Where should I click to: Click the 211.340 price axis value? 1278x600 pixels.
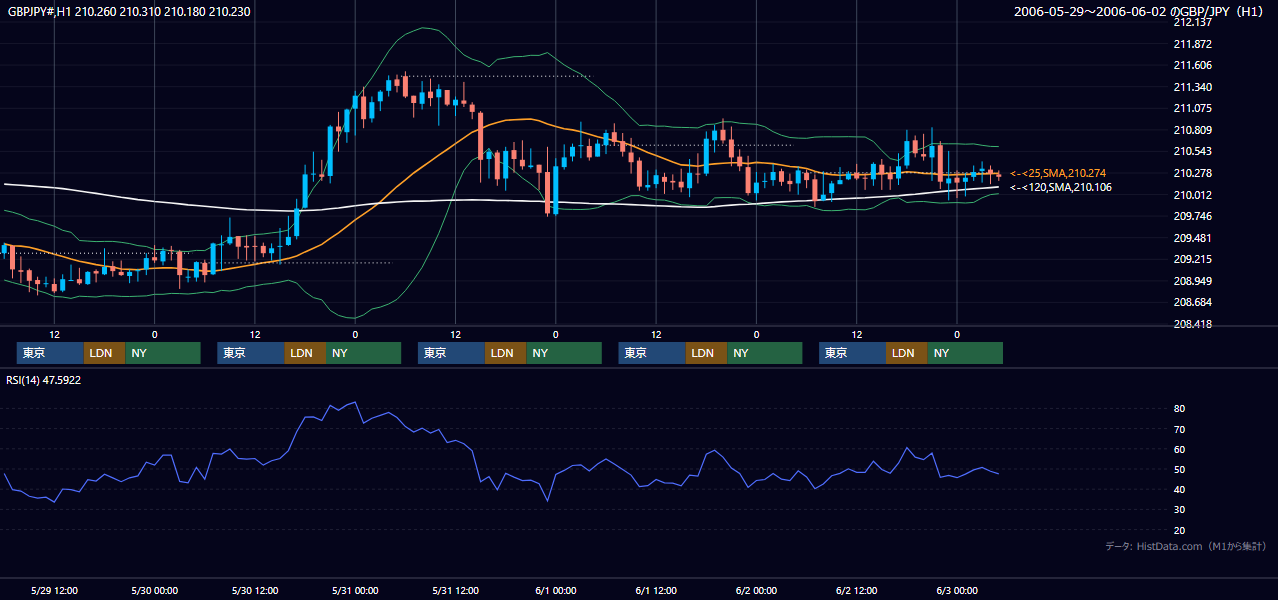(x=1194, y=87)
